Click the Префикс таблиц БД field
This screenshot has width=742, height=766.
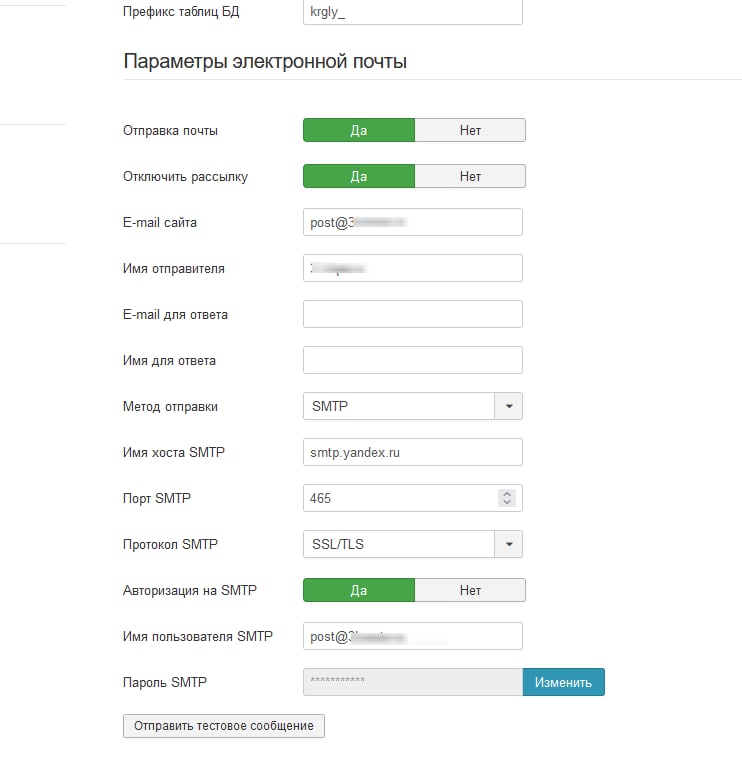point(413,12)
